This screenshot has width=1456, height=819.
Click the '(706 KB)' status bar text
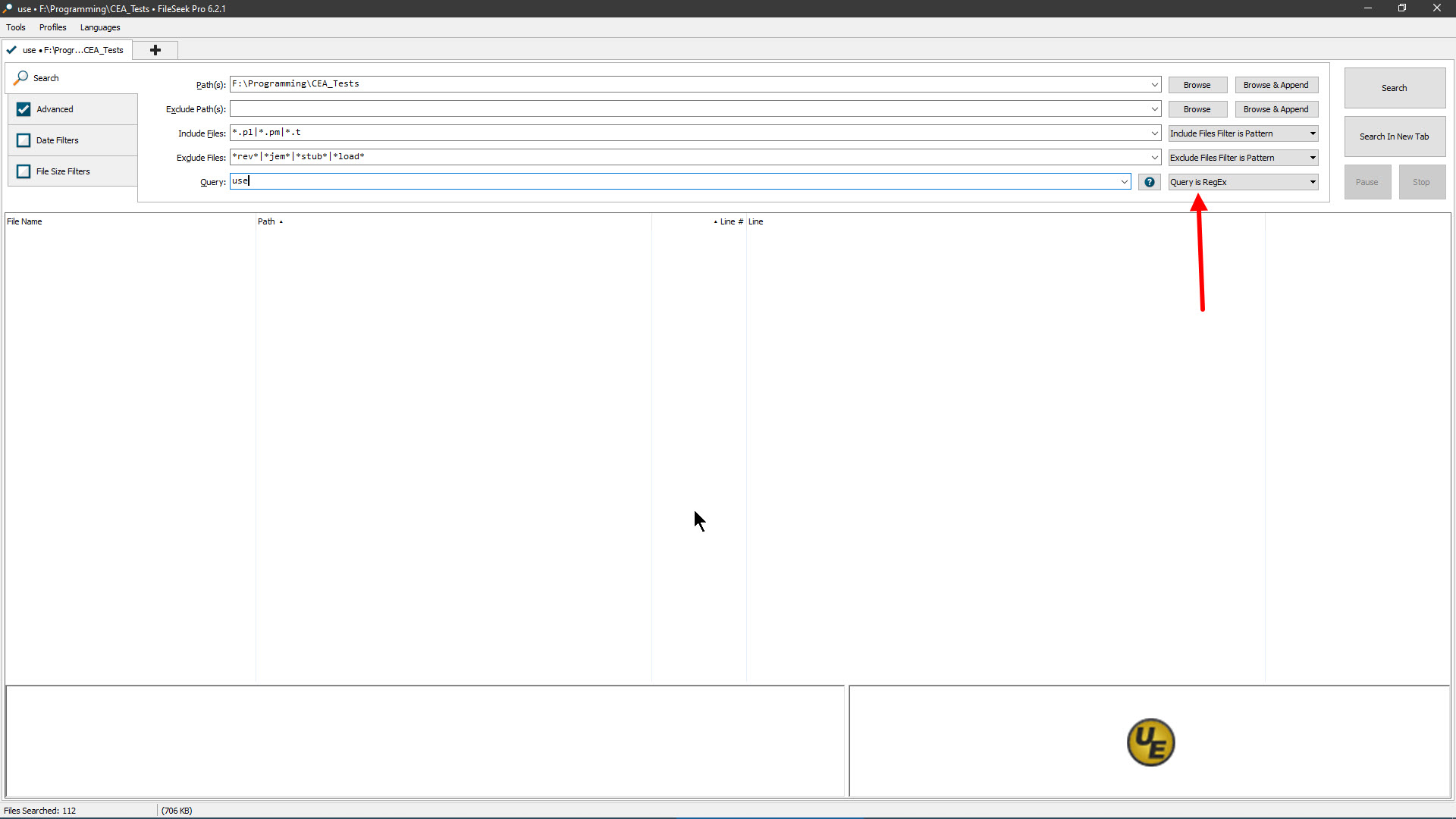point(177,811)
